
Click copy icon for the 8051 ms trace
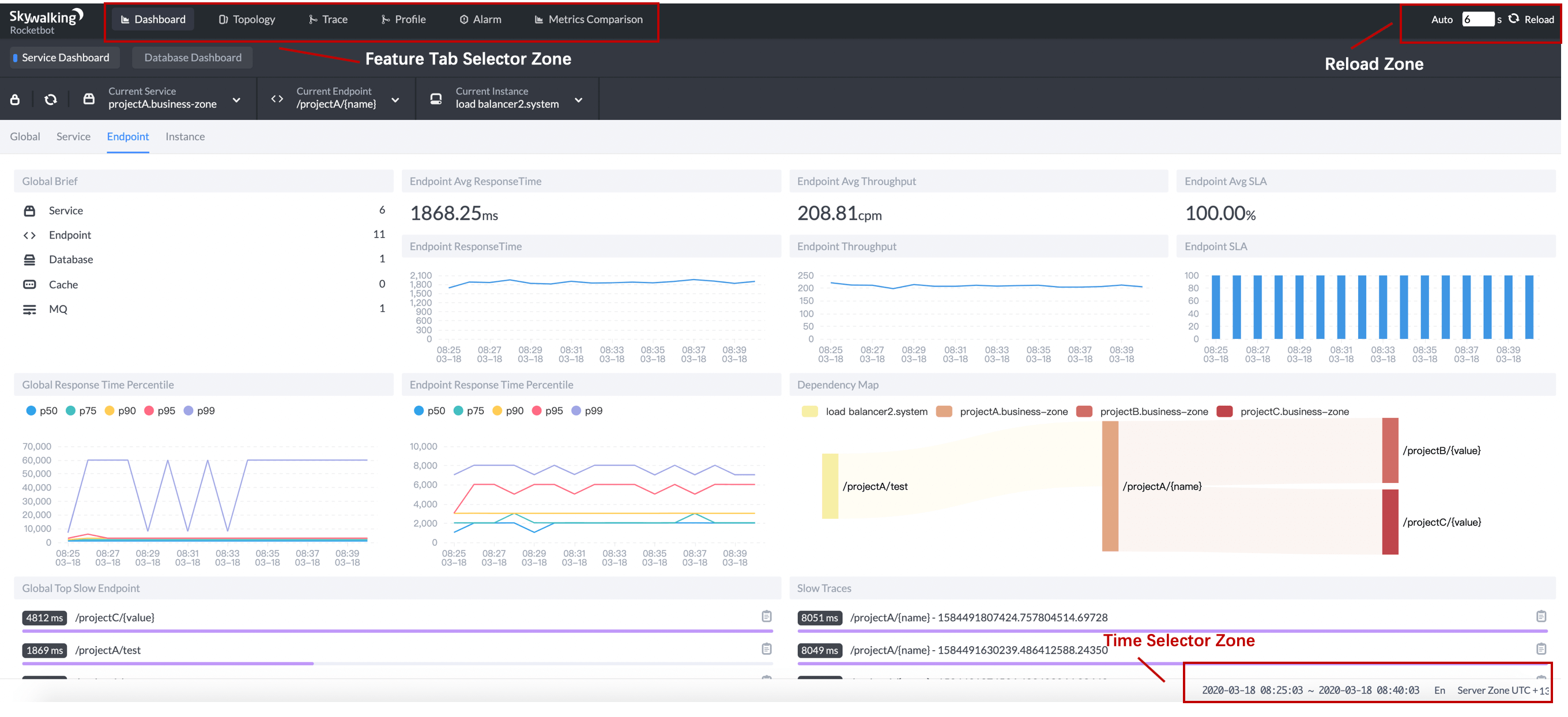1540,617
